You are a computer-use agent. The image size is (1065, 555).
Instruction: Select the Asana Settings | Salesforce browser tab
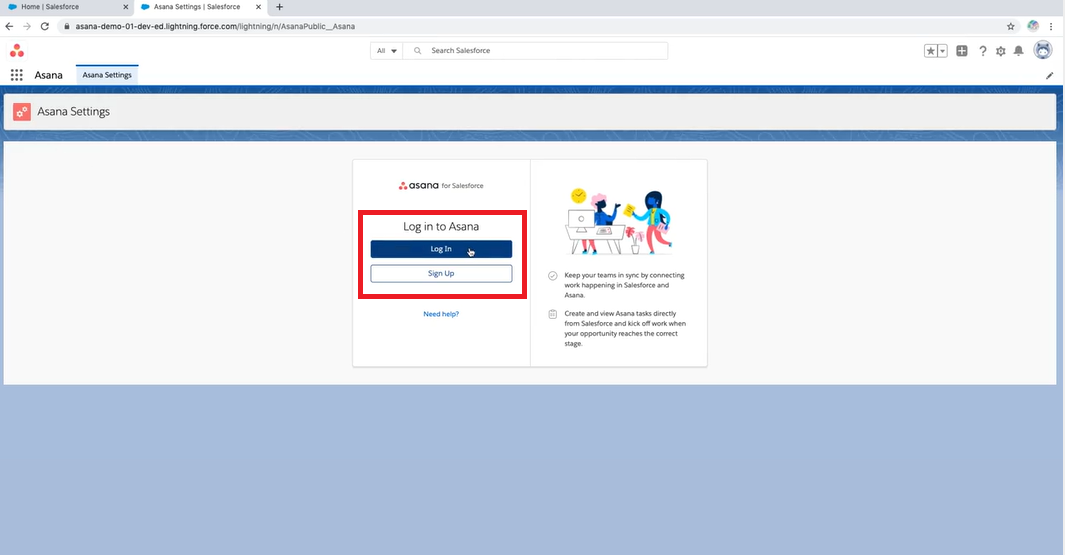[200, 7]
